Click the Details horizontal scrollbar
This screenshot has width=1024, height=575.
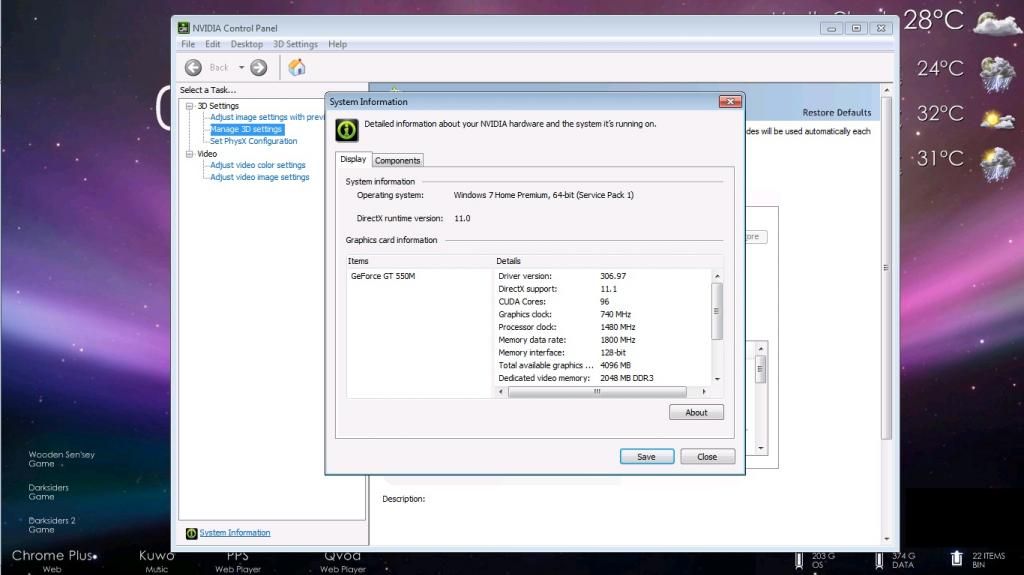coord(597,391)
